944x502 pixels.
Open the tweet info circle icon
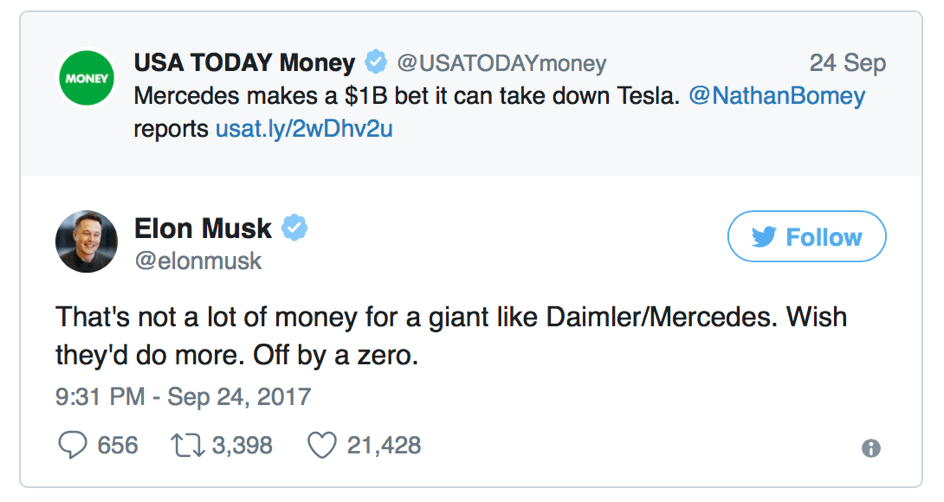coord(871,448)
